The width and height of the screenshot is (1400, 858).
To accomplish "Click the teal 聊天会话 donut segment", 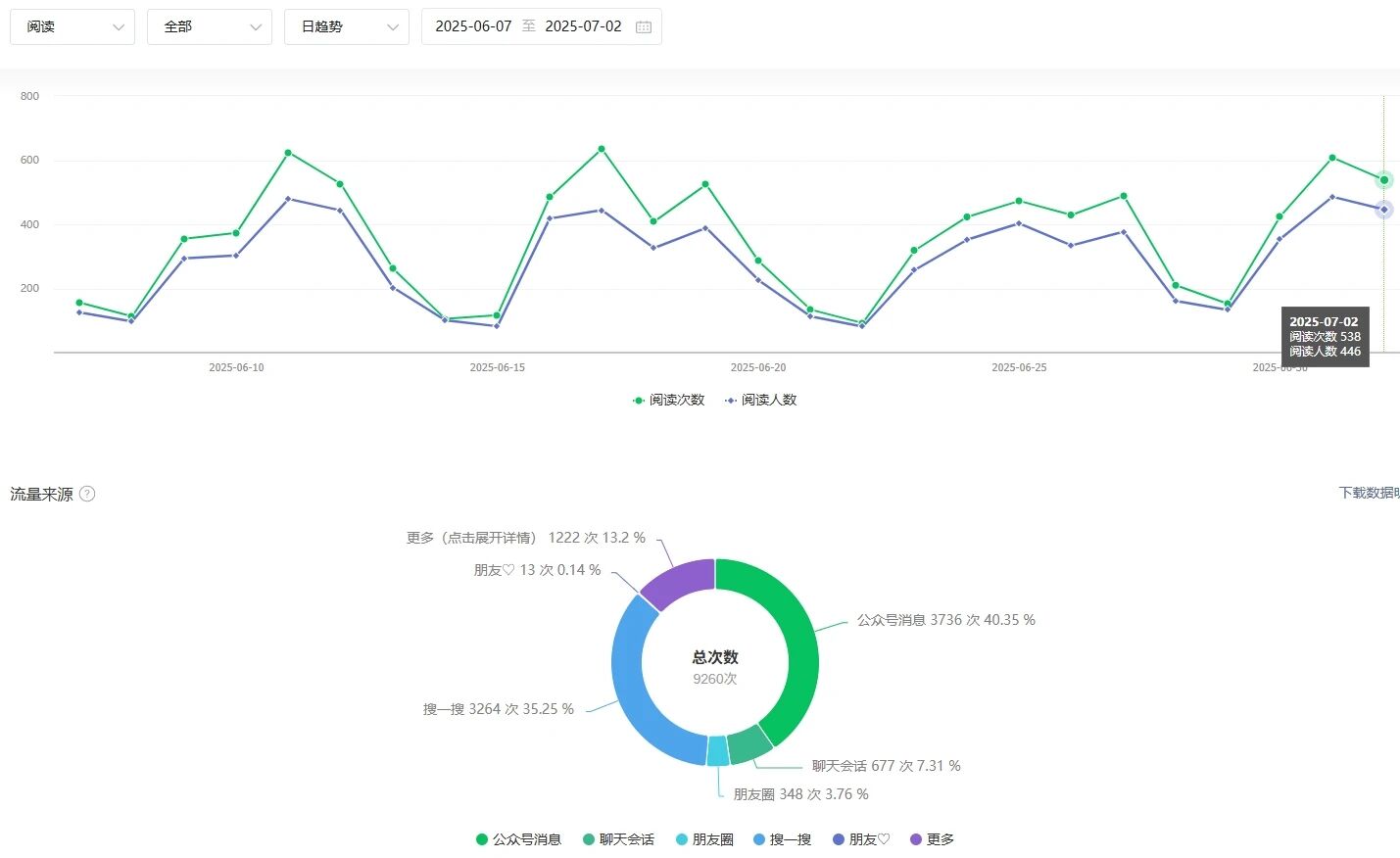I will coord(749,745).
